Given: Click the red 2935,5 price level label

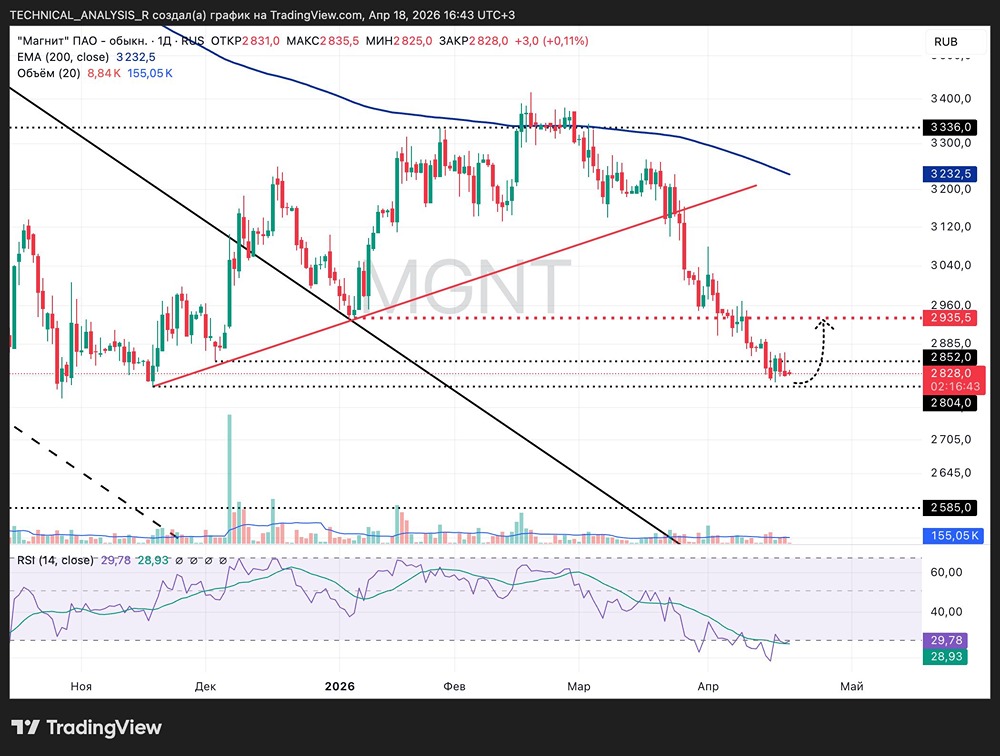Looking at the screenshot, I should tap(950, 318).
